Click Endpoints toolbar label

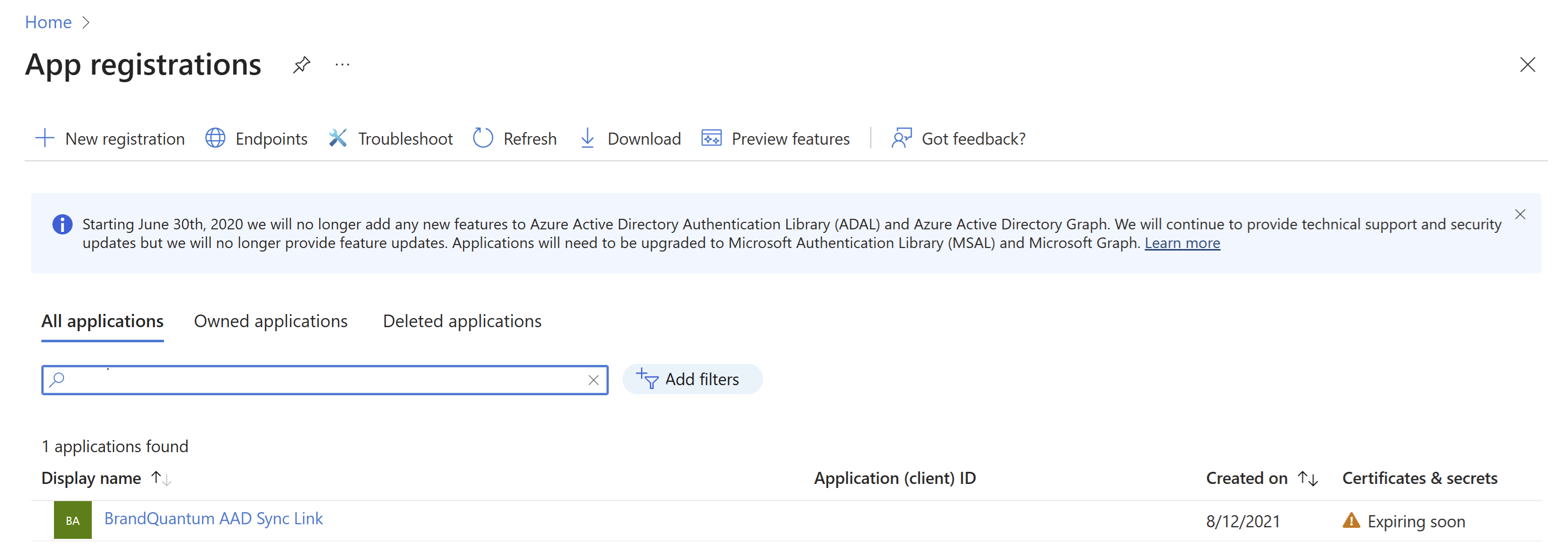(x=271, y=139)
